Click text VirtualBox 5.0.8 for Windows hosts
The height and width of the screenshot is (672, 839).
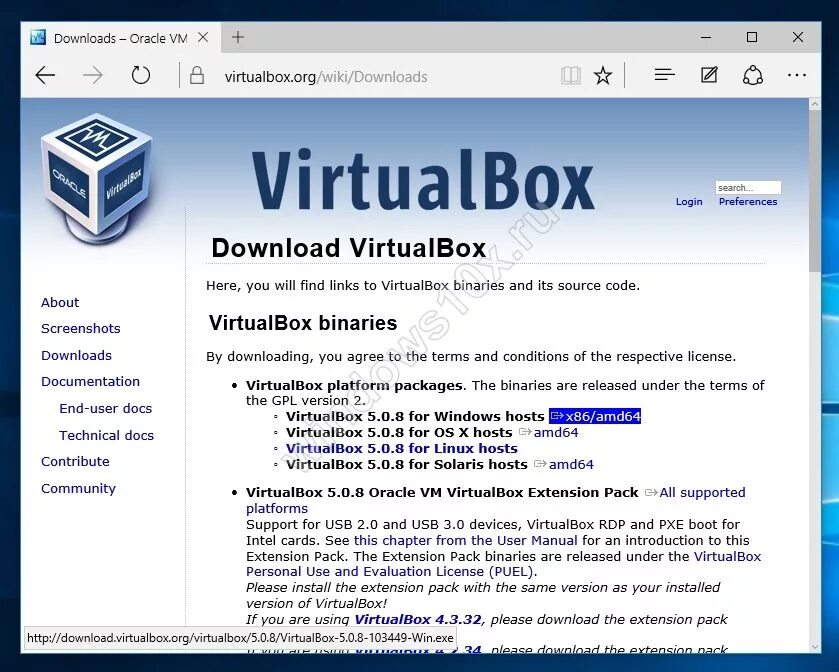pos(415,416)
